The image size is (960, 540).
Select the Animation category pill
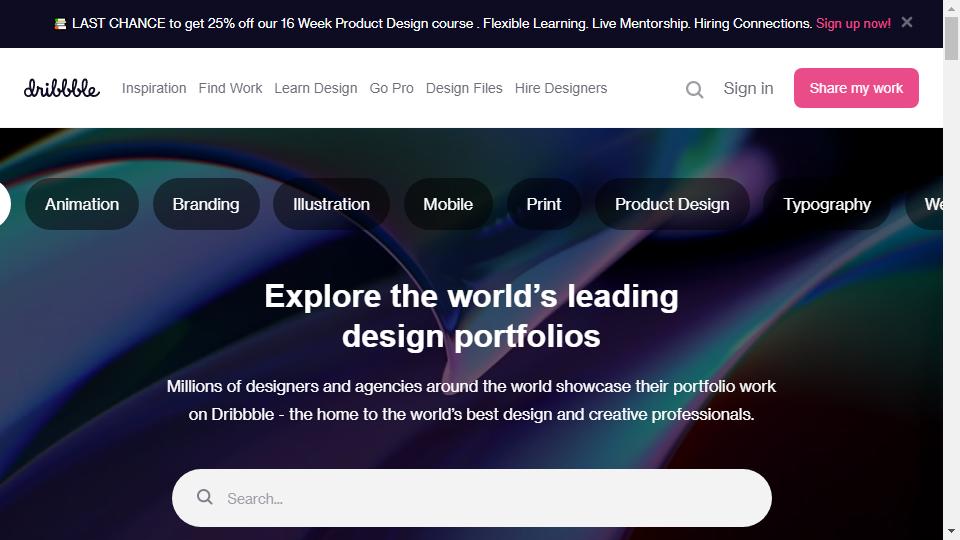(82, 204)
